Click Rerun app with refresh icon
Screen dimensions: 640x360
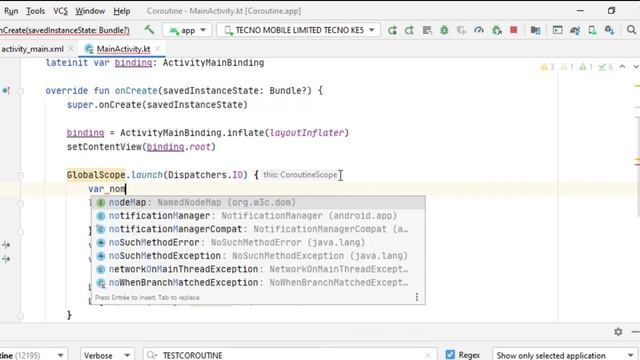tap(392, 30)
